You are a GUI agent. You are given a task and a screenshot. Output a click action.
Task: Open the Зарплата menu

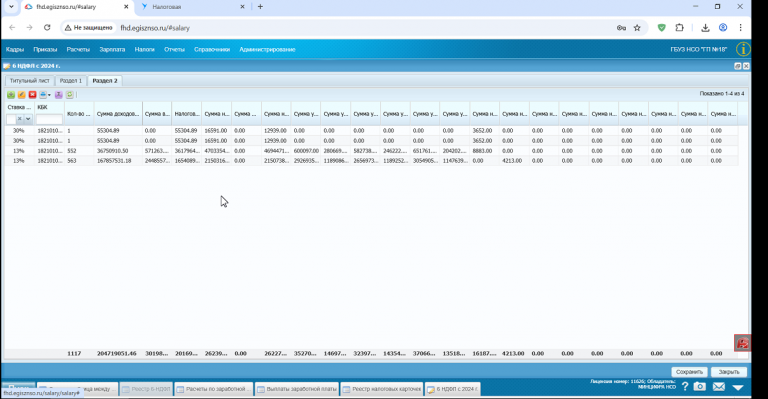[x=112, y=49]
